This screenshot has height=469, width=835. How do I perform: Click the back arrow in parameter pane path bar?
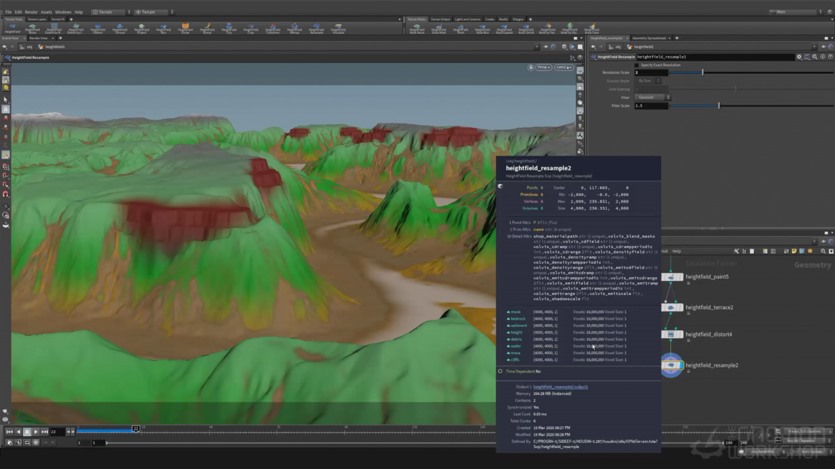click(593, 47)
